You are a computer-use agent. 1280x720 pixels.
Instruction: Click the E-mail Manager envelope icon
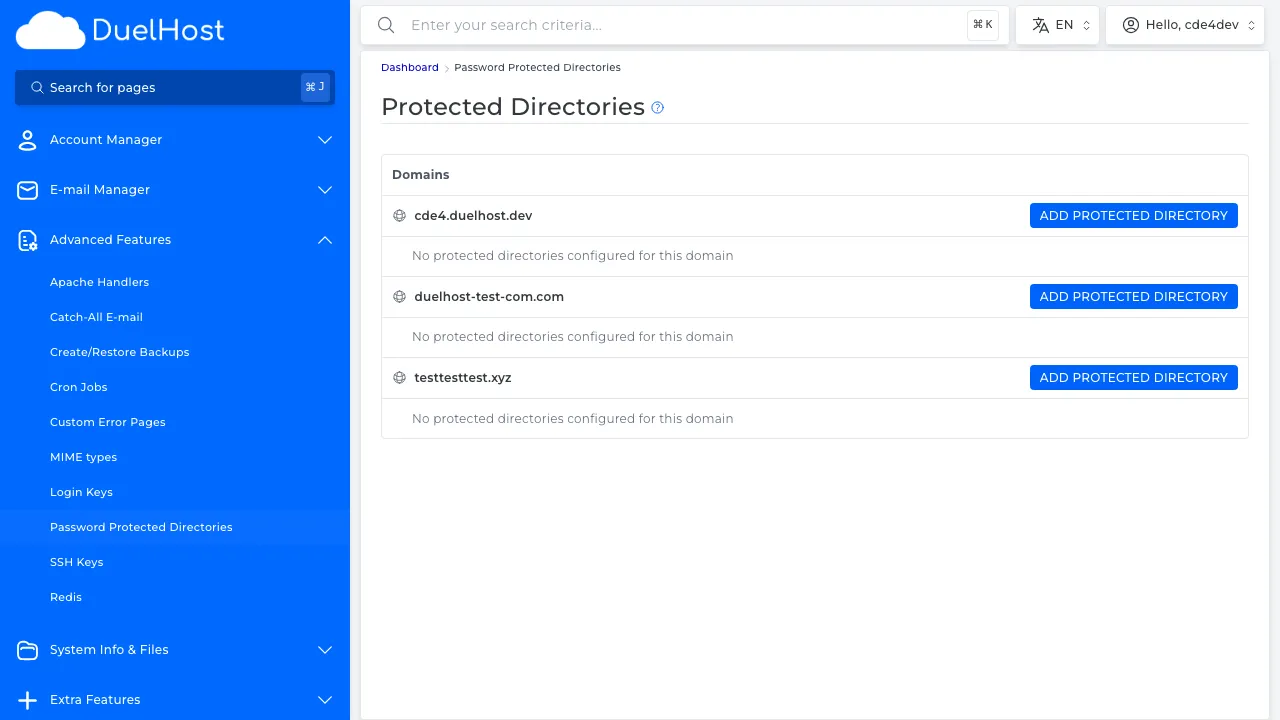(27, 190)
